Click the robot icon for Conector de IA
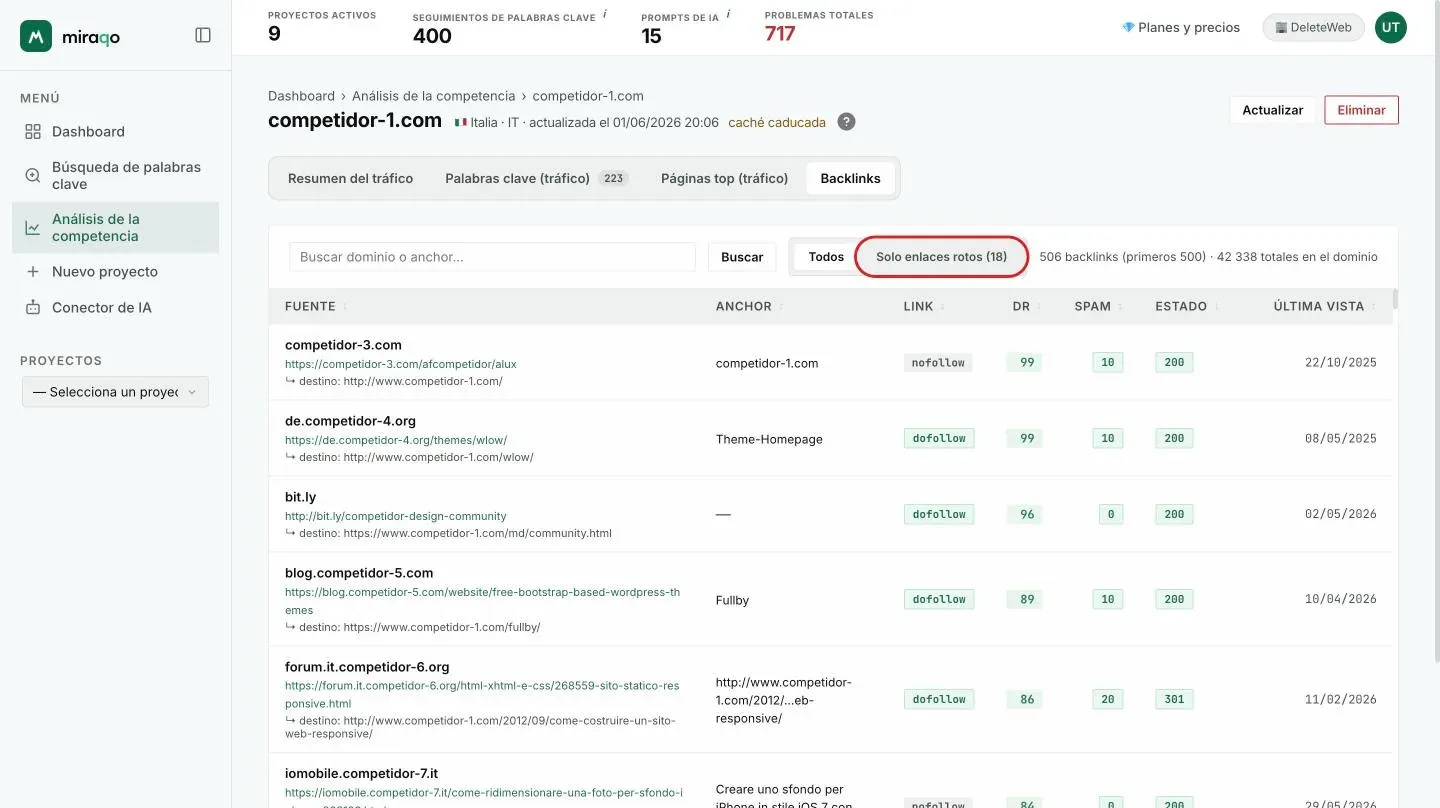 [x=33, y=308]
